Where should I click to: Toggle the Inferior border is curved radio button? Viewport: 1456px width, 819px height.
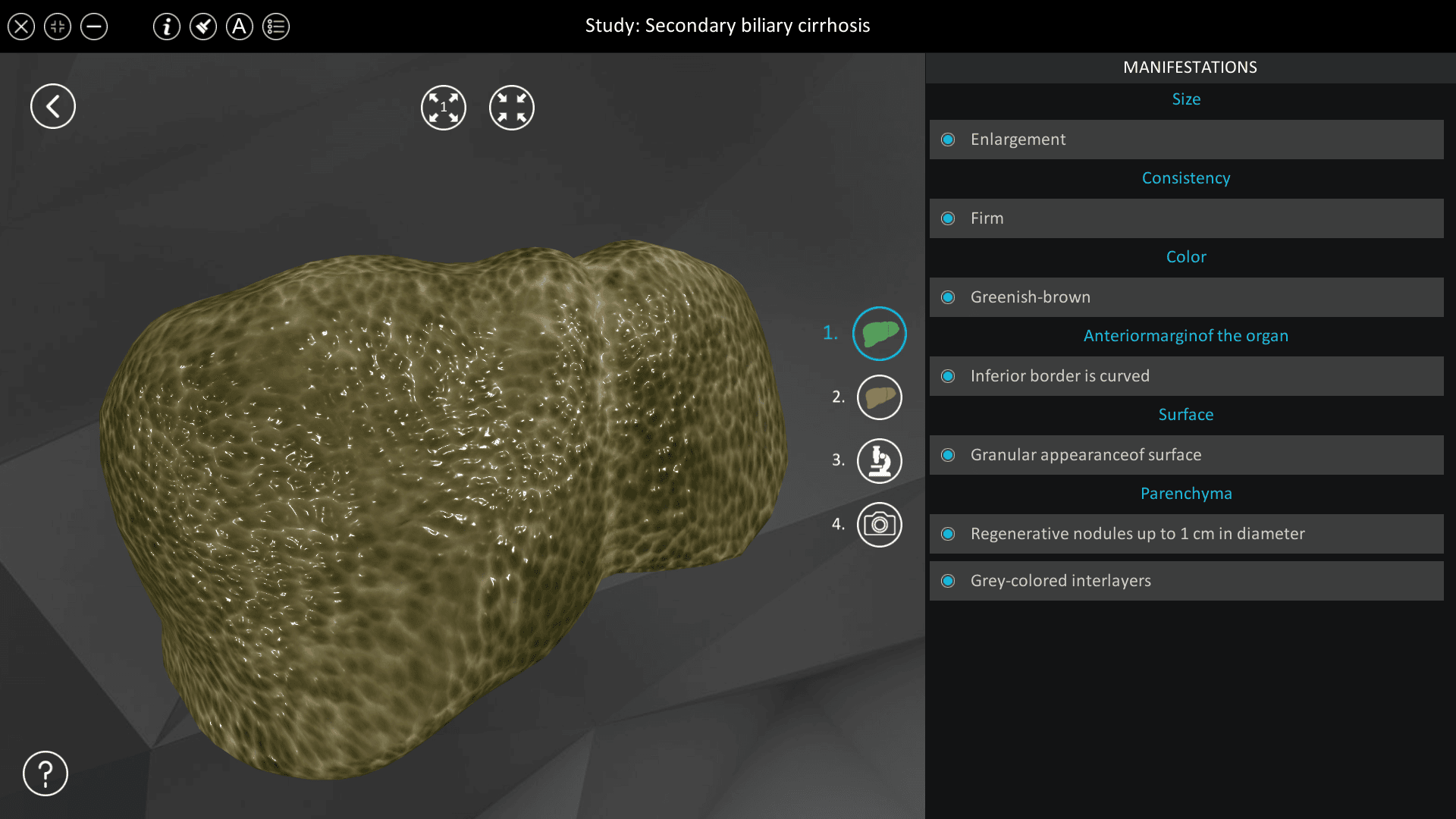coord(948,376)
